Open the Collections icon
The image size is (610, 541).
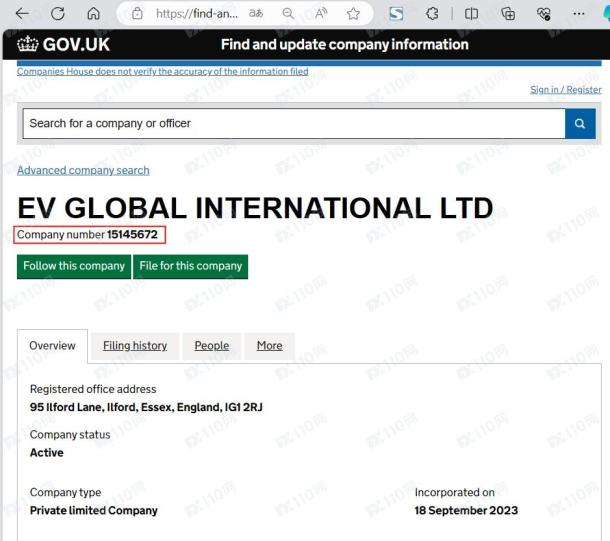point(508,14)
